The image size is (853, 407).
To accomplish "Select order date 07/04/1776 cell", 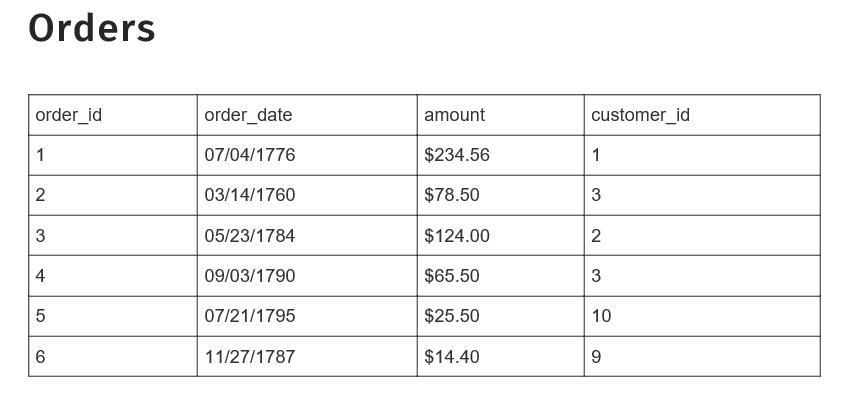I will 250,155.
